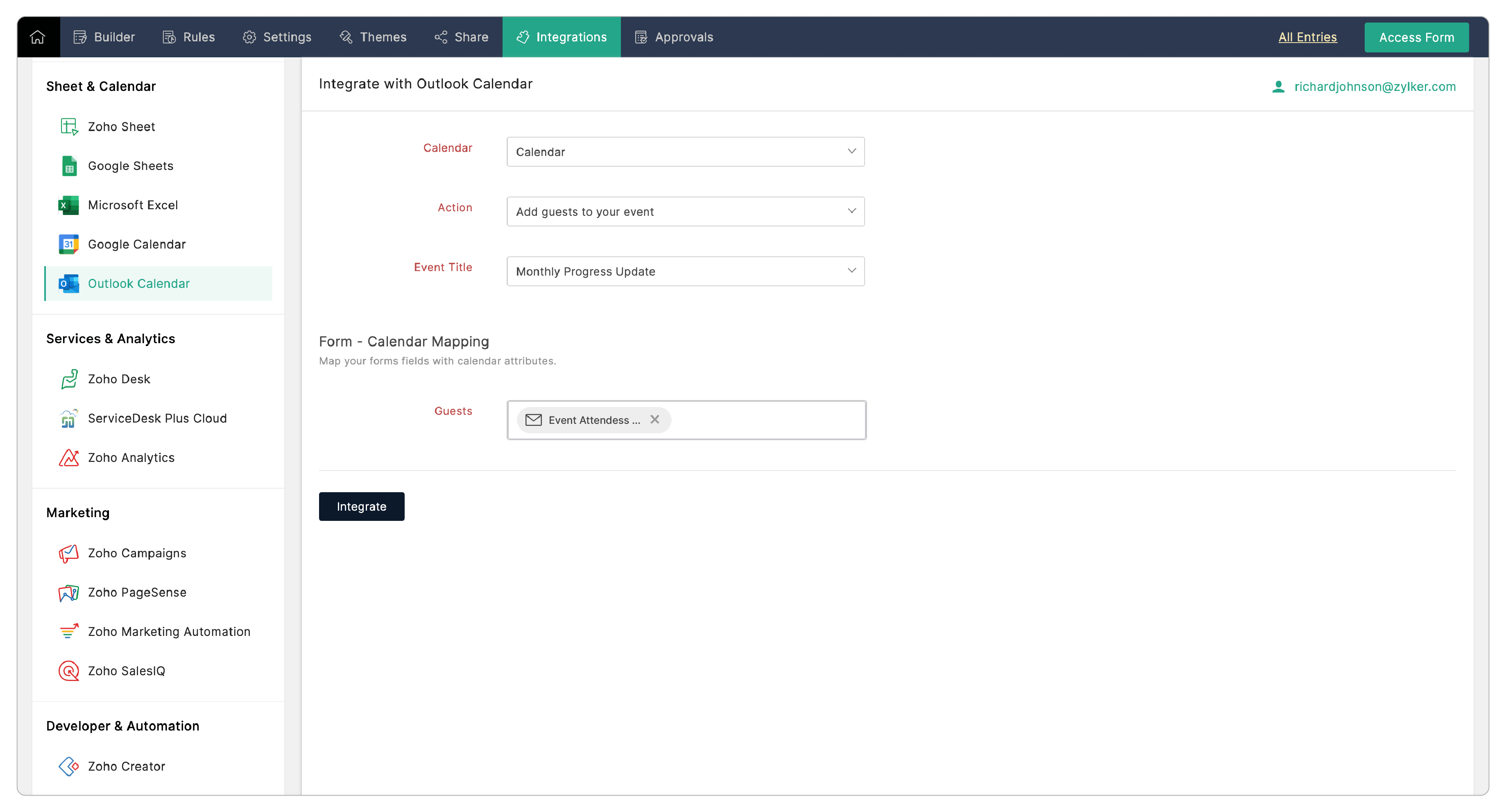Open the Action dropdown
The width and height of the screenshot is (1506, 812).
click(685, 211)
